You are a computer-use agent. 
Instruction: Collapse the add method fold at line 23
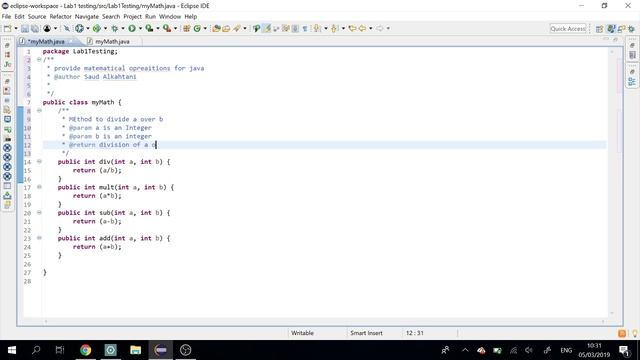pyautogui.click(x=39, y=238)
